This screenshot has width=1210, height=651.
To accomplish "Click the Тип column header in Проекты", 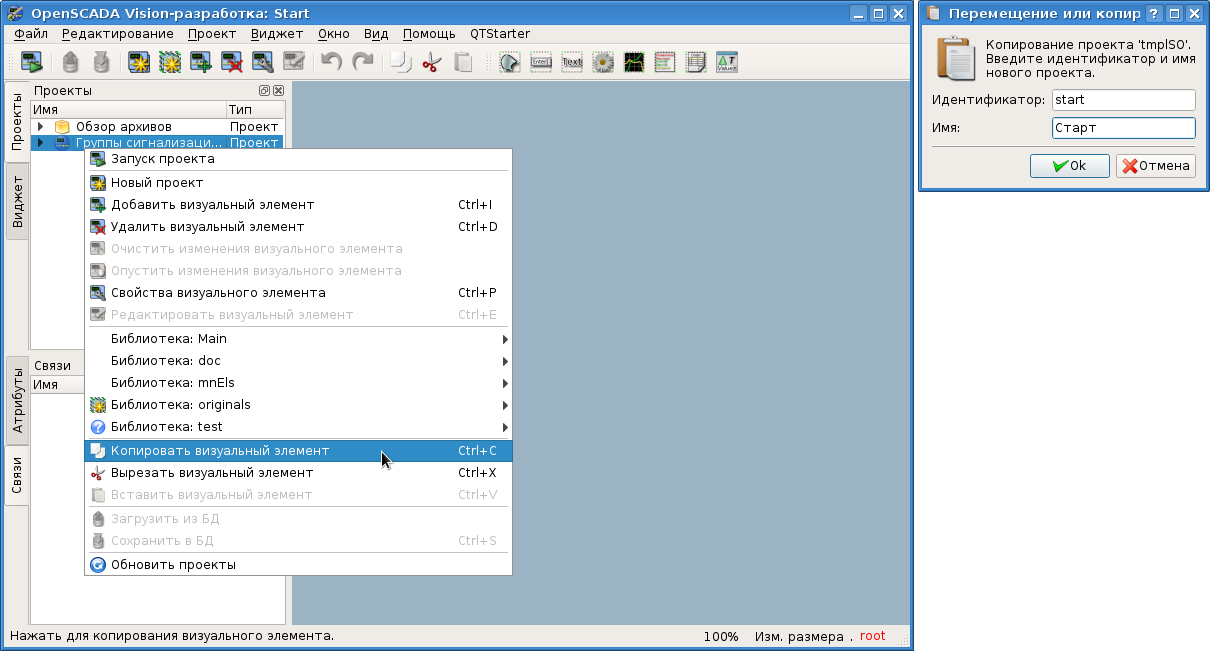I will pyautogui.click(x=255, y=109).
